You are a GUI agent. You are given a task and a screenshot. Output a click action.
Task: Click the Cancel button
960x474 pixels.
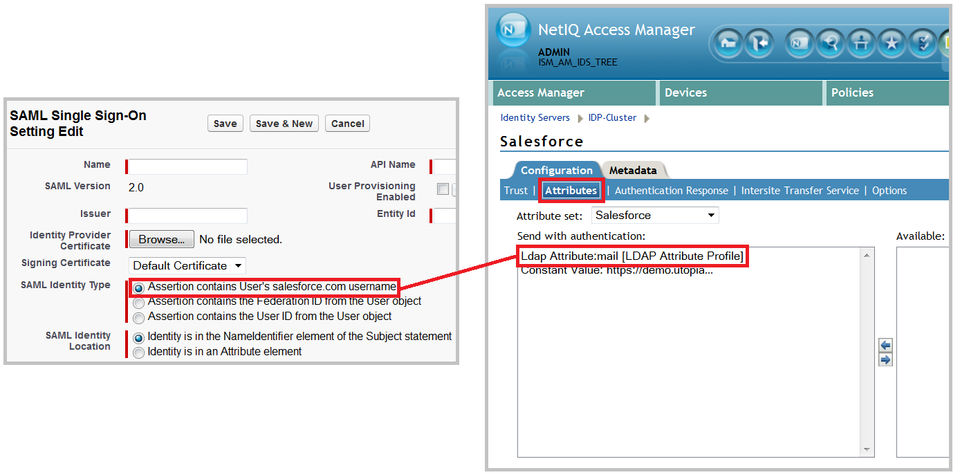348,124
